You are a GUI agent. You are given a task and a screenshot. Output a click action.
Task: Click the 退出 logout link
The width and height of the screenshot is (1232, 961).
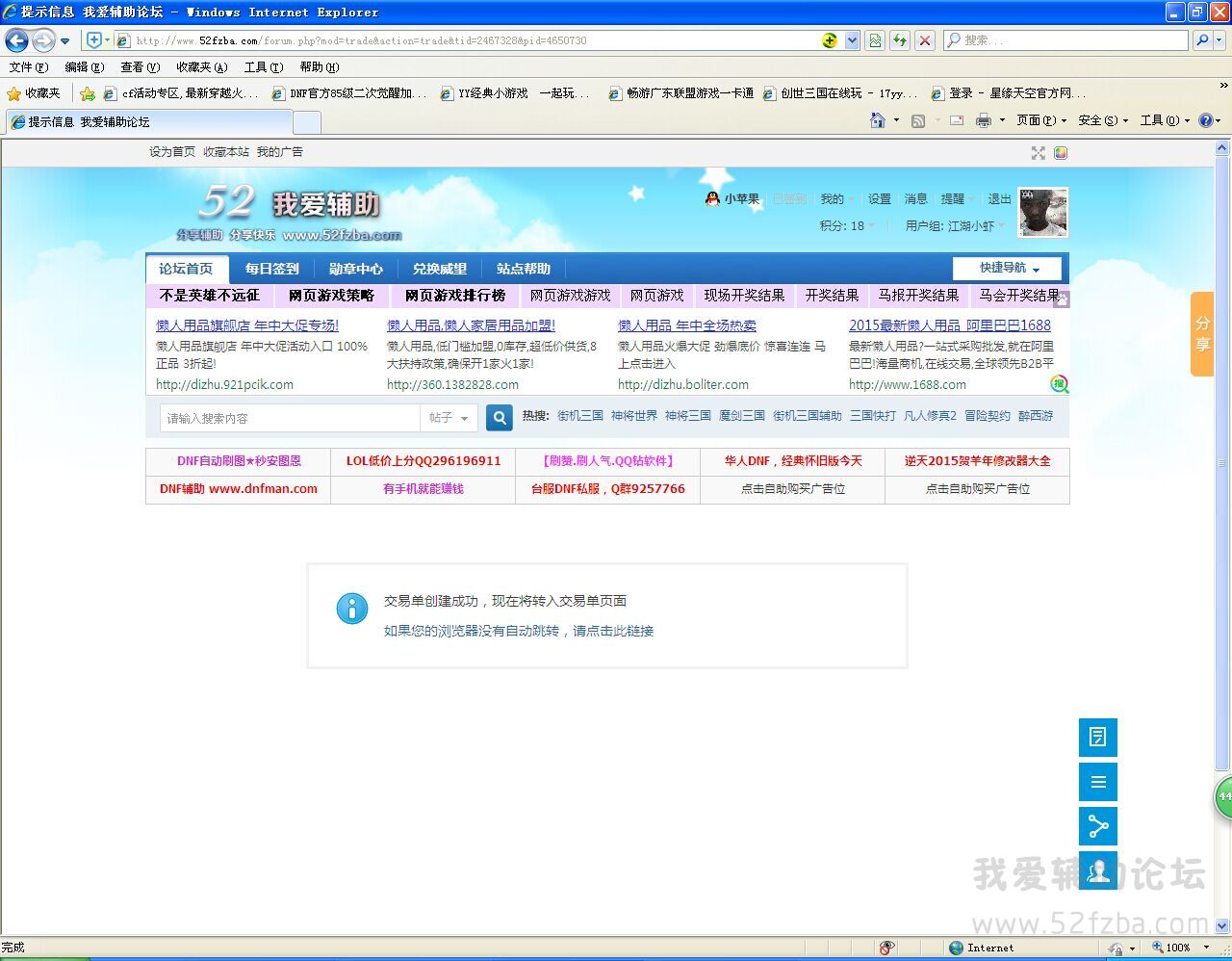[999, 199]
